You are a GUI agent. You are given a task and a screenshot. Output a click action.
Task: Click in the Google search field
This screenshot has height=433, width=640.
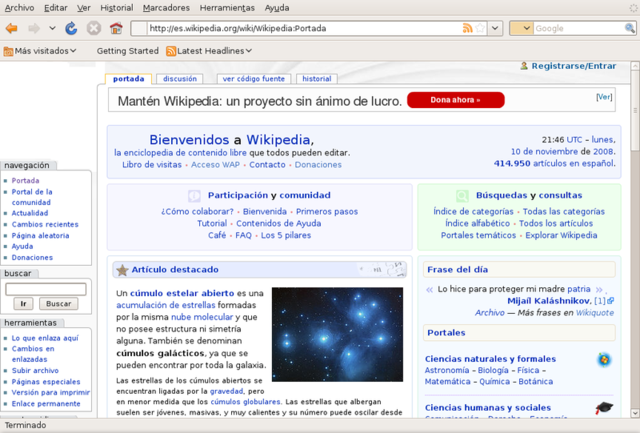579,28
